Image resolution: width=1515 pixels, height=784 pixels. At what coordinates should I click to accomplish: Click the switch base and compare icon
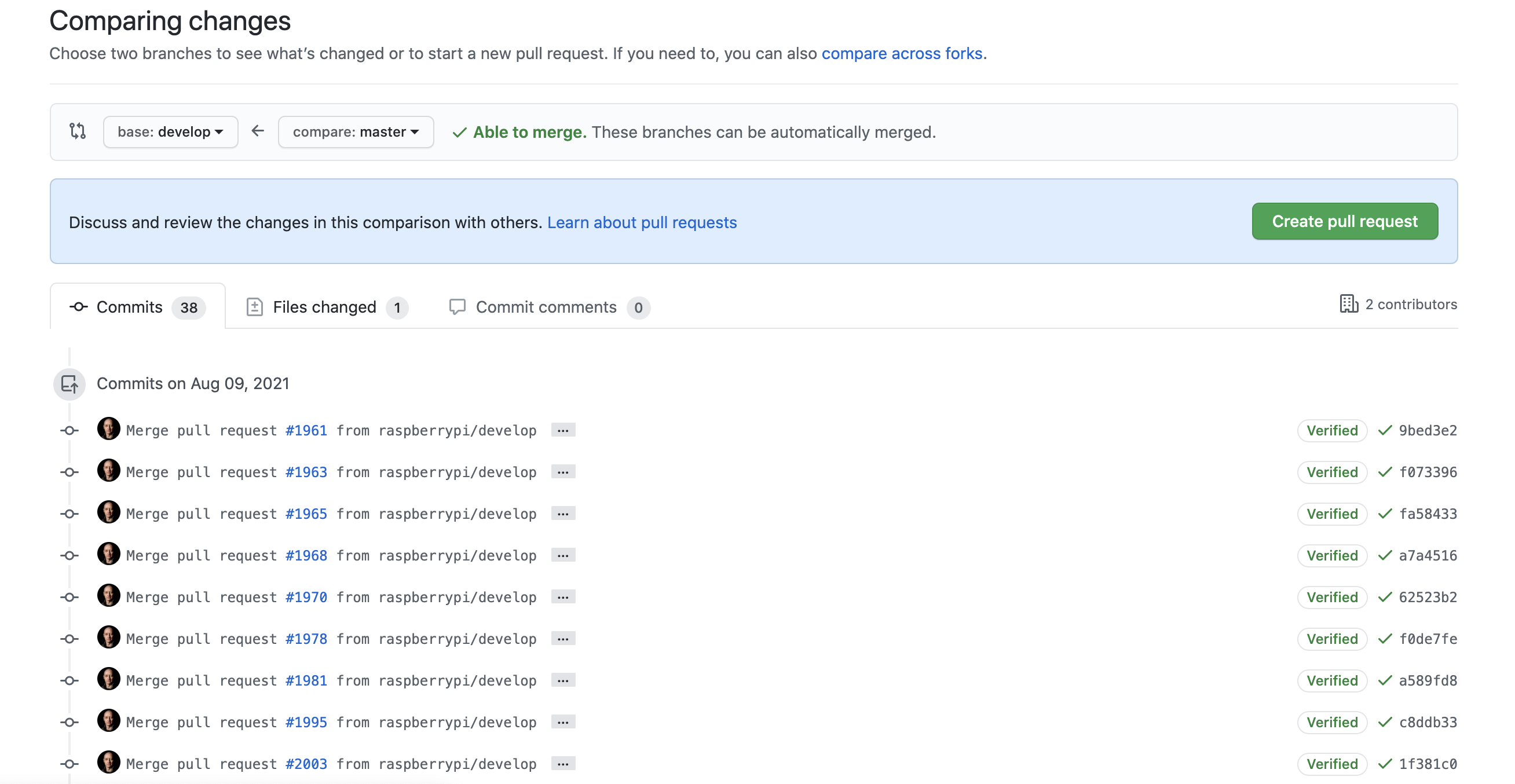(x=78, y=131)
